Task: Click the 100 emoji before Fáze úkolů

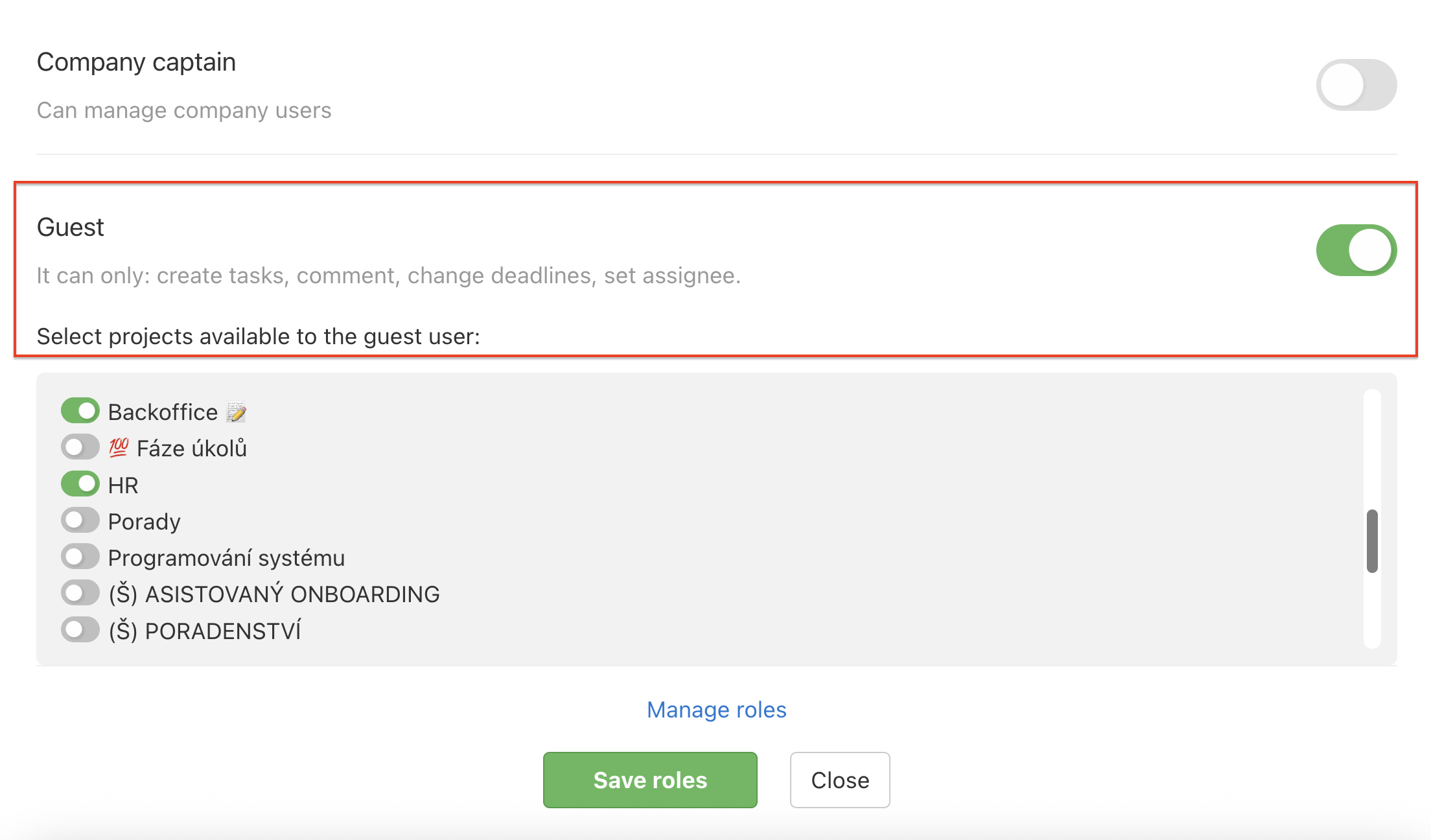Action: pos(119,448)
